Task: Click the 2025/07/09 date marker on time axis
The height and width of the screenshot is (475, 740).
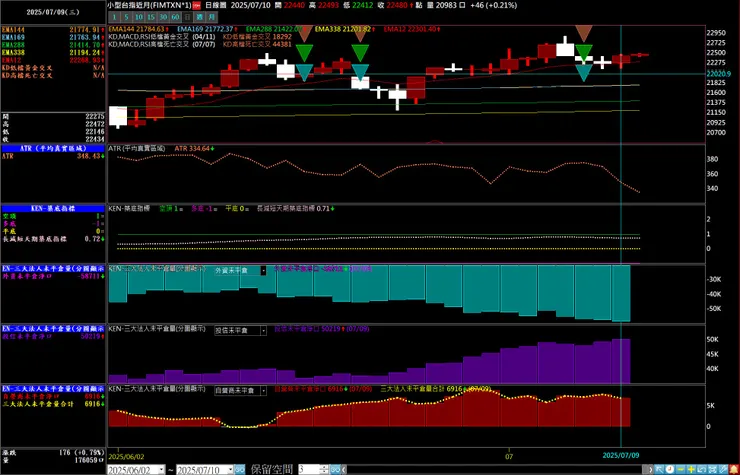Action: tap(621, 456)
